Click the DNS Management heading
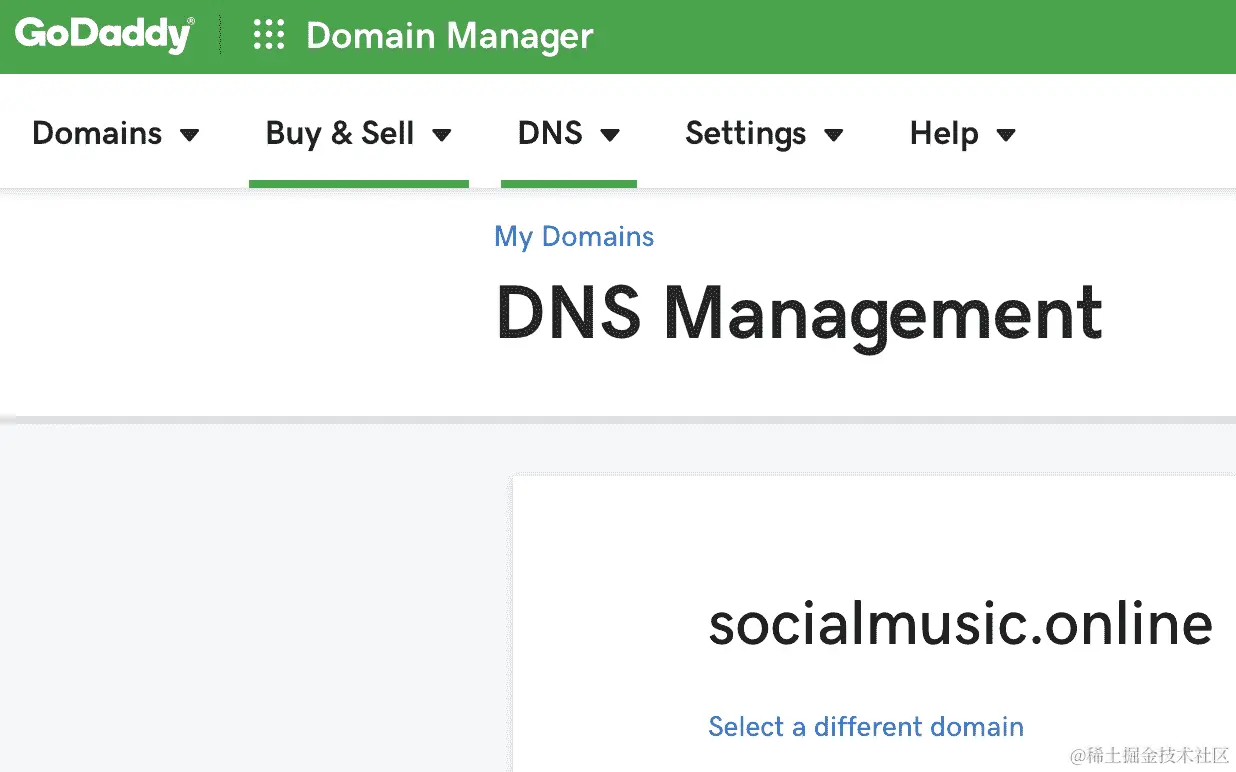Viewport: 1236px width, 772px height. click(799, 314)
